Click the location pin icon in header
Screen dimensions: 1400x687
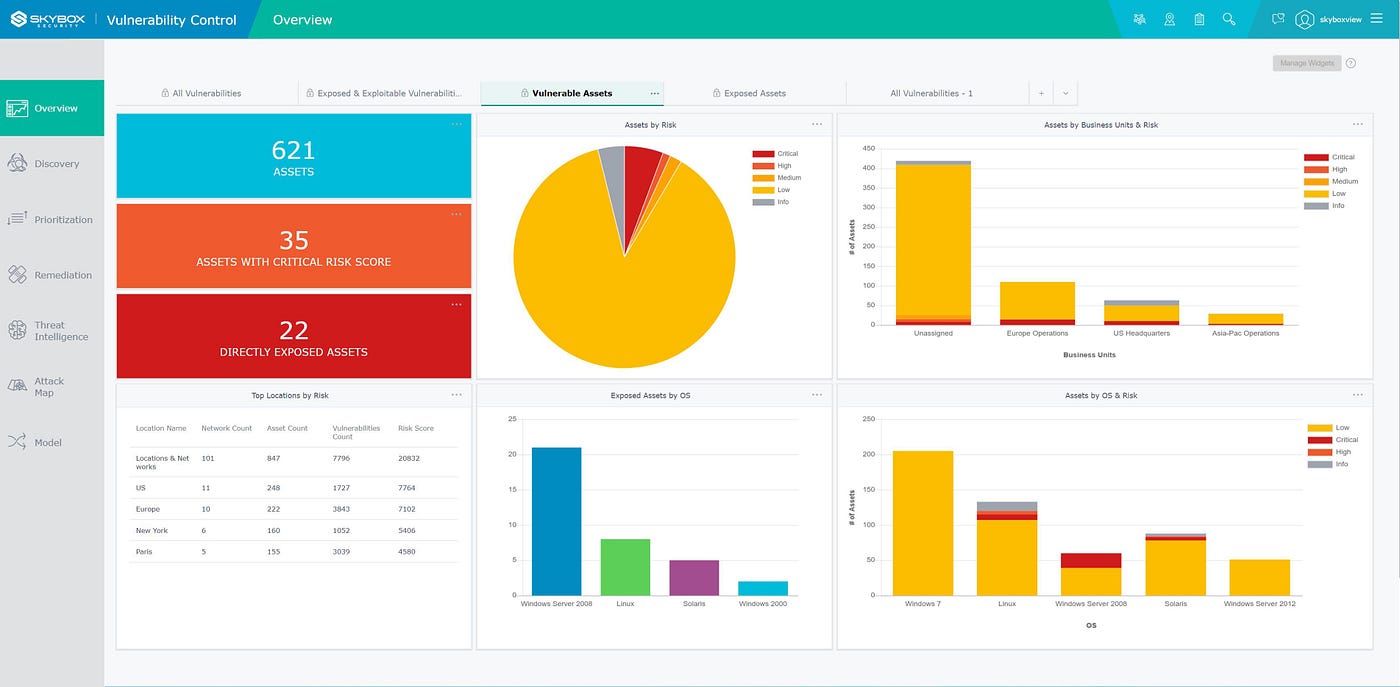(x=1169, y=19)
